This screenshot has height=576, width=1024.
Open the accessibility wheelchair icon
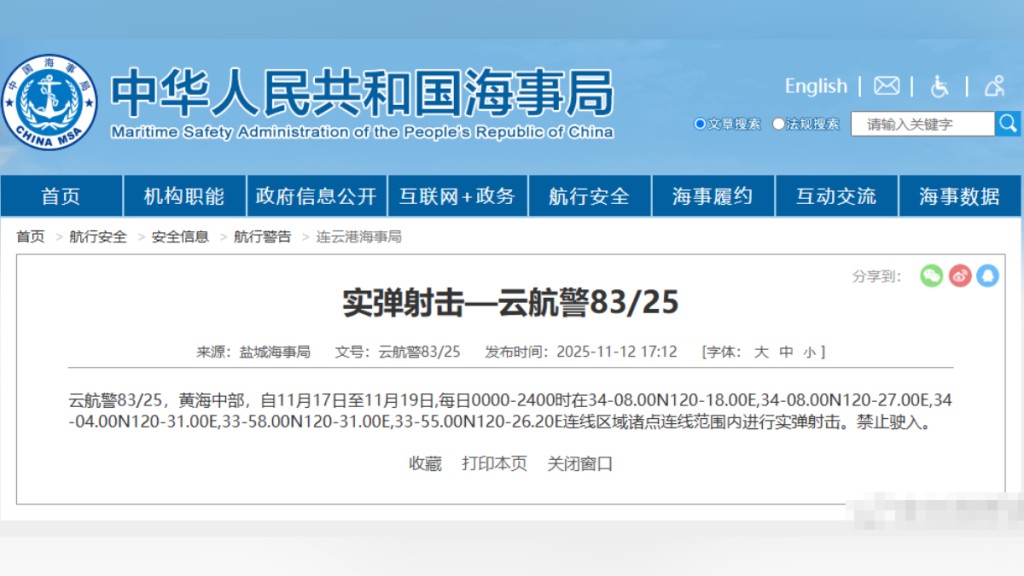point(941,88)
